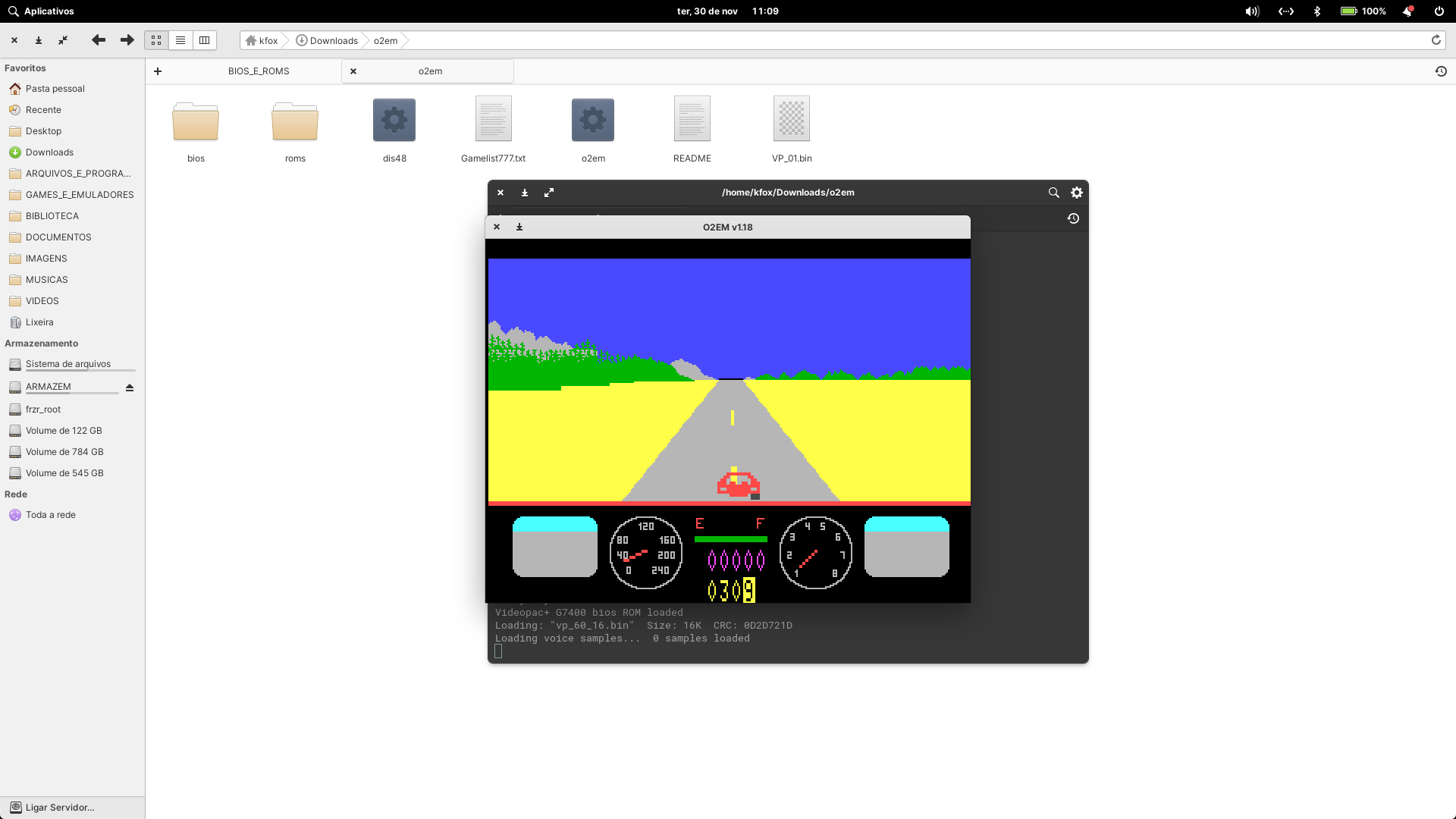This screenshot has height=819, width=1456.
Task: Close the O2EM v1.18 window
Action: [x=497, y=227]
